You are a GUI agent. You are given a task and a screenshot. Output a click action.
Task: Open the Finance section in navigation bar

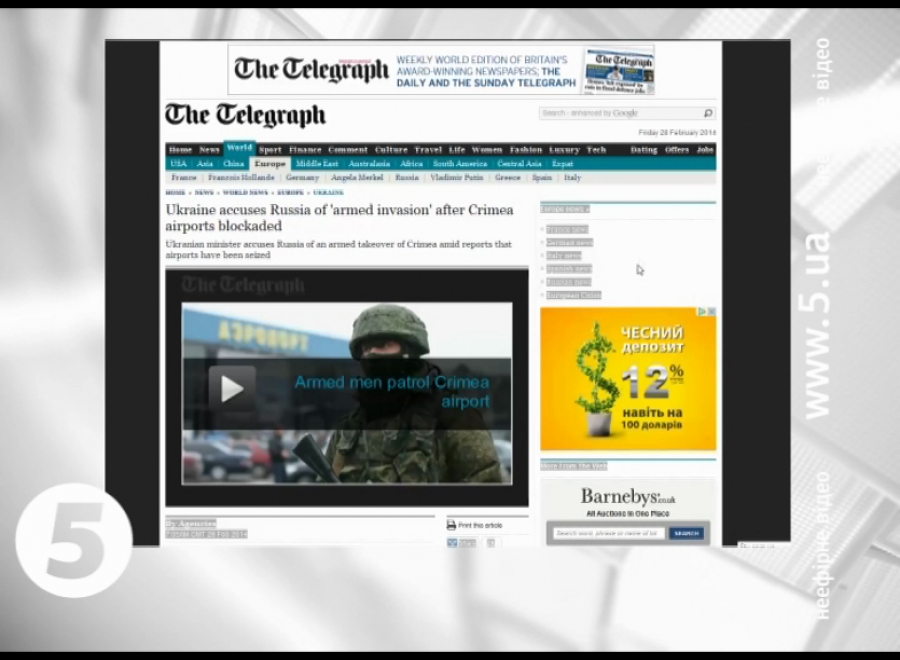(x=305, y=150)
